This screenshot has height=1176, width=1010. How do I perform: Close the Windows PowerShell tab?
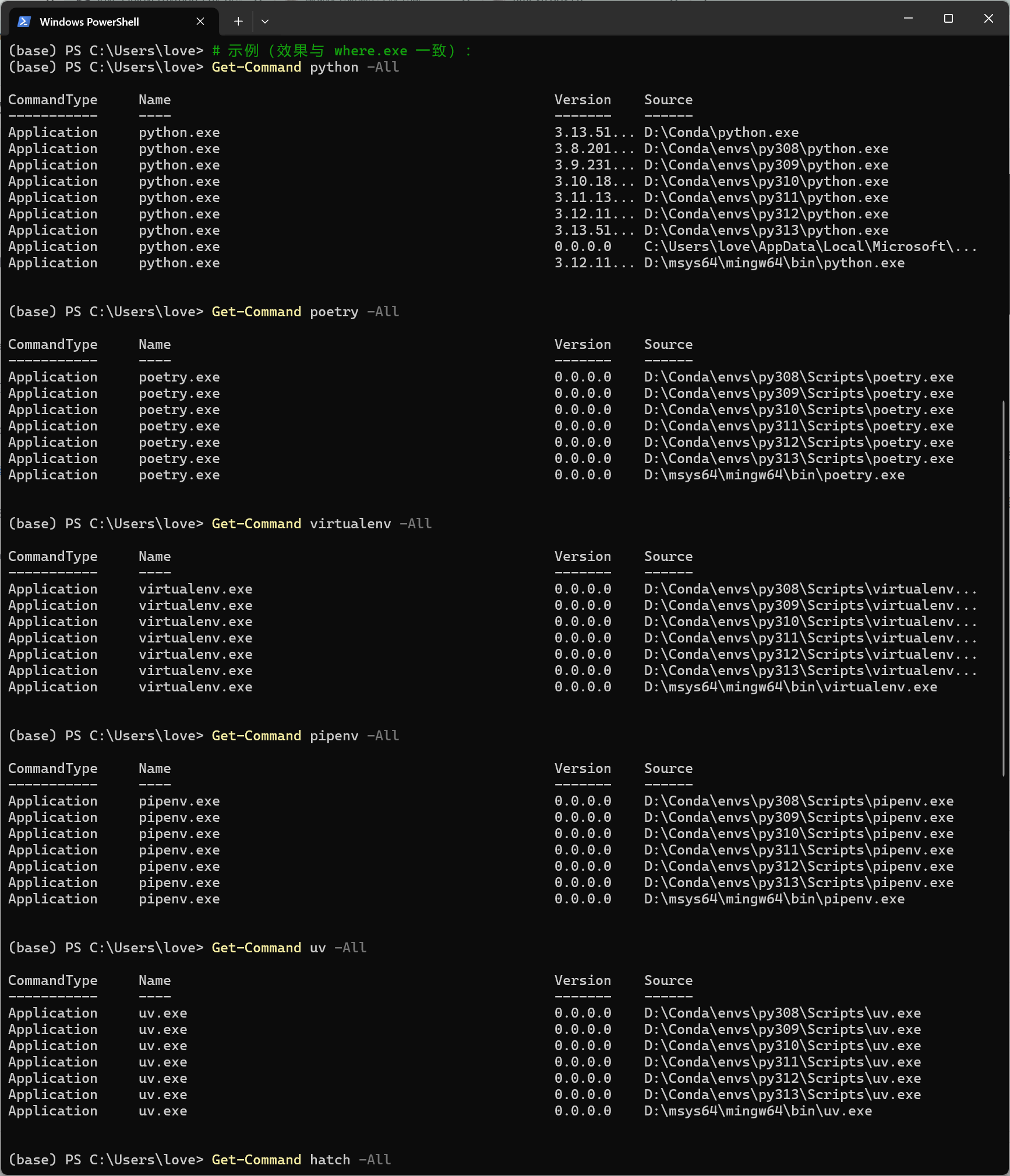200,21
